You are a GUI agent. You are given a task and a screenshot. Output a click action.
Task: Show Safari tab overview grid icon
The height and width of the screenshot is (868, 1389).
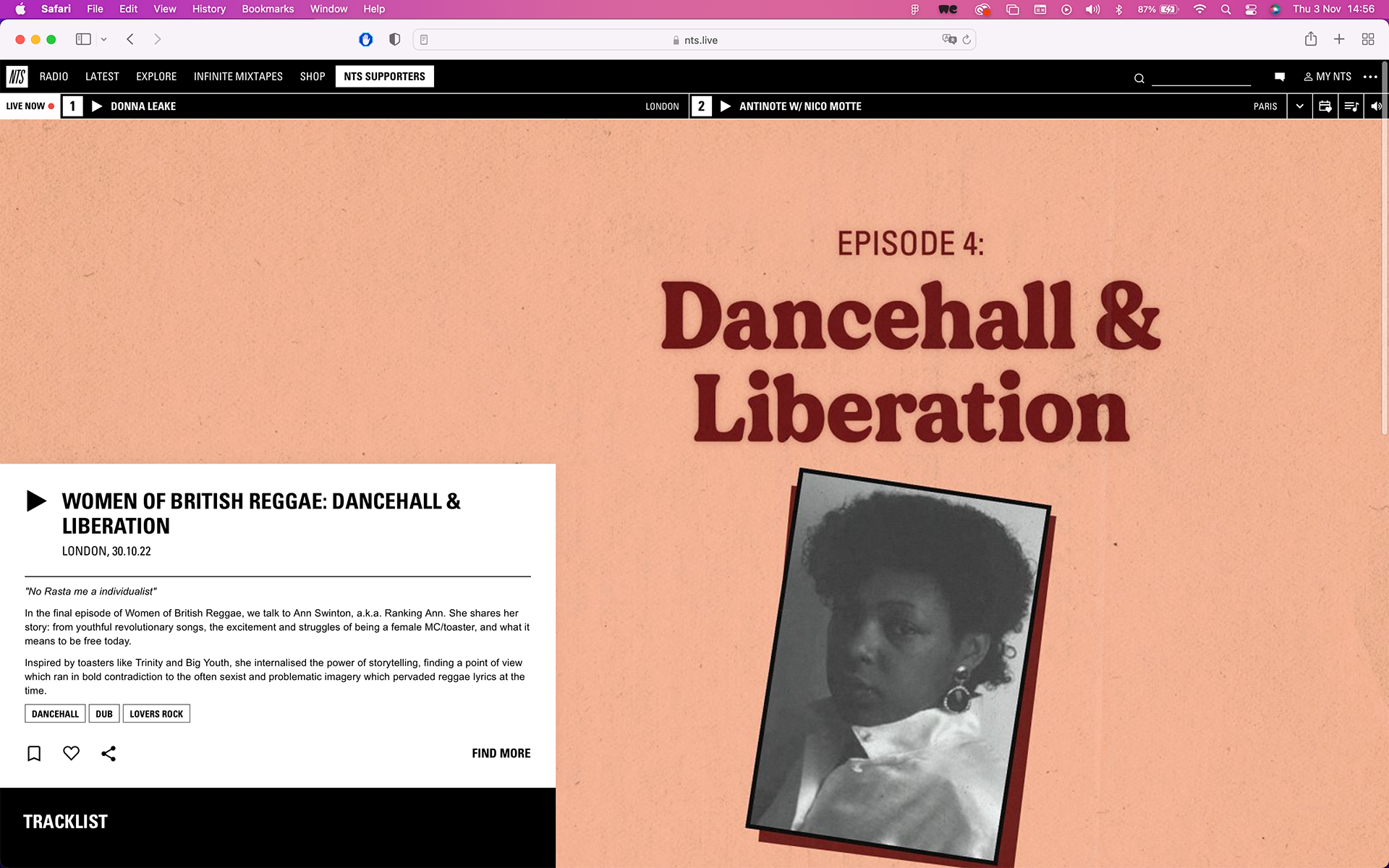click(x=1368, y=39)
